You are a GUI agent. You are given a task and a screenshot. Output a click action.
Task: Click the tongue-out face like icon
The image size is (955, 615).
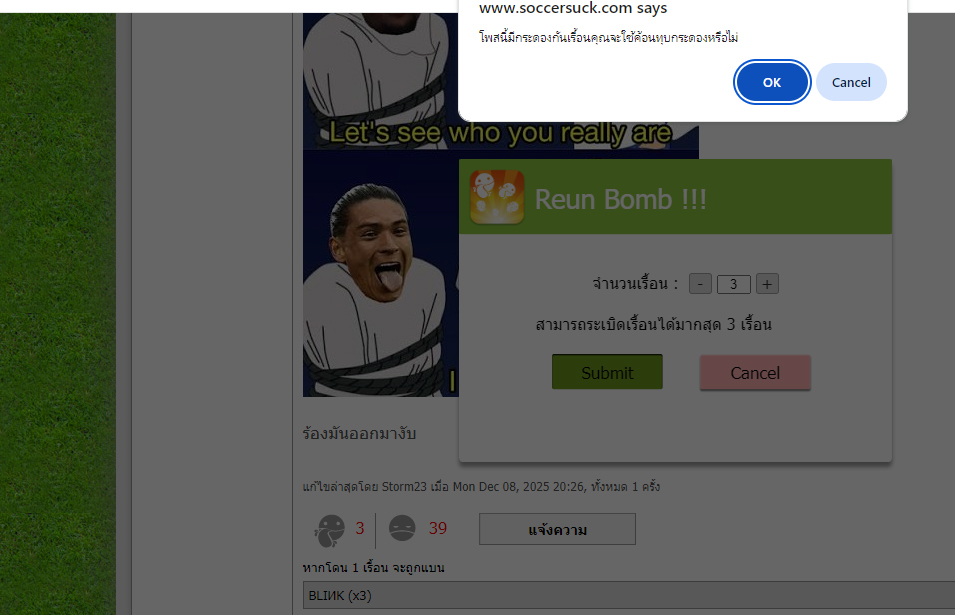click(329, 529)
